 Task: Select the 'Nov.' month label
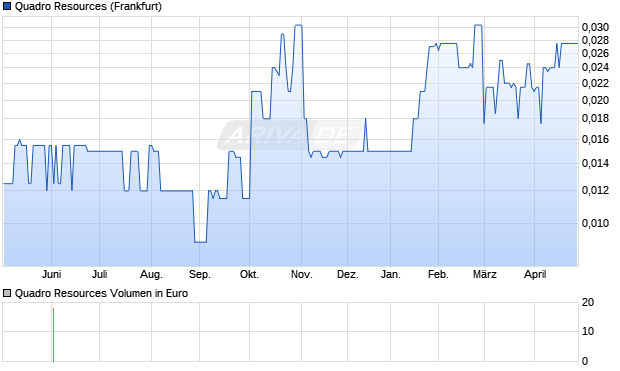[x=302, y=274]
